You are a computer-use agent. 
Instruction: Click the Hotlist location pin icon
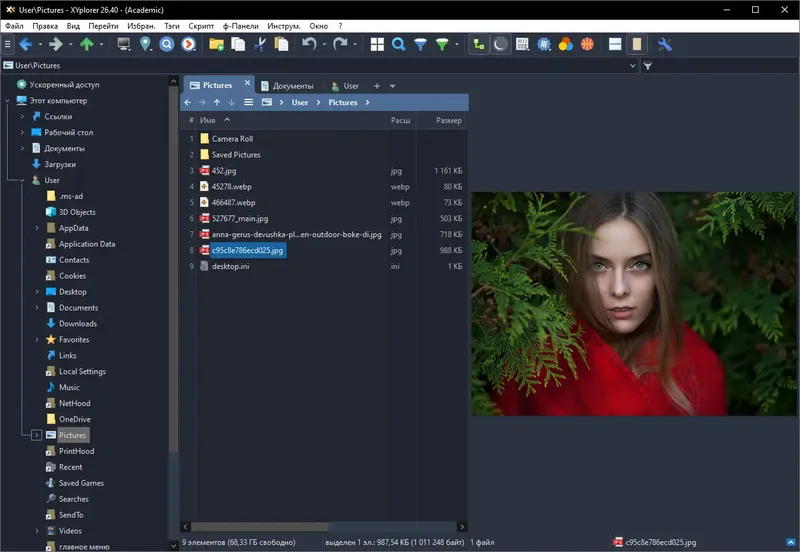tap(146, 44)
